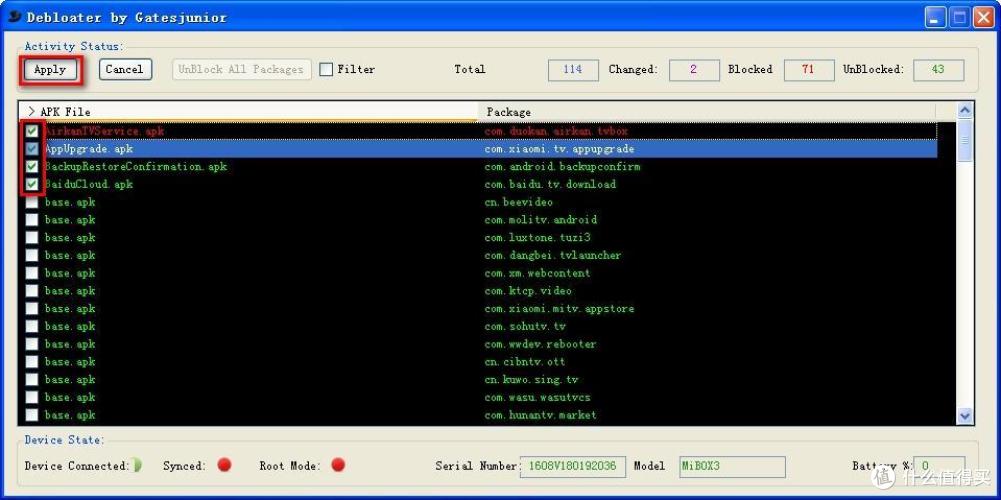Click the Battery percentage field

938,466
